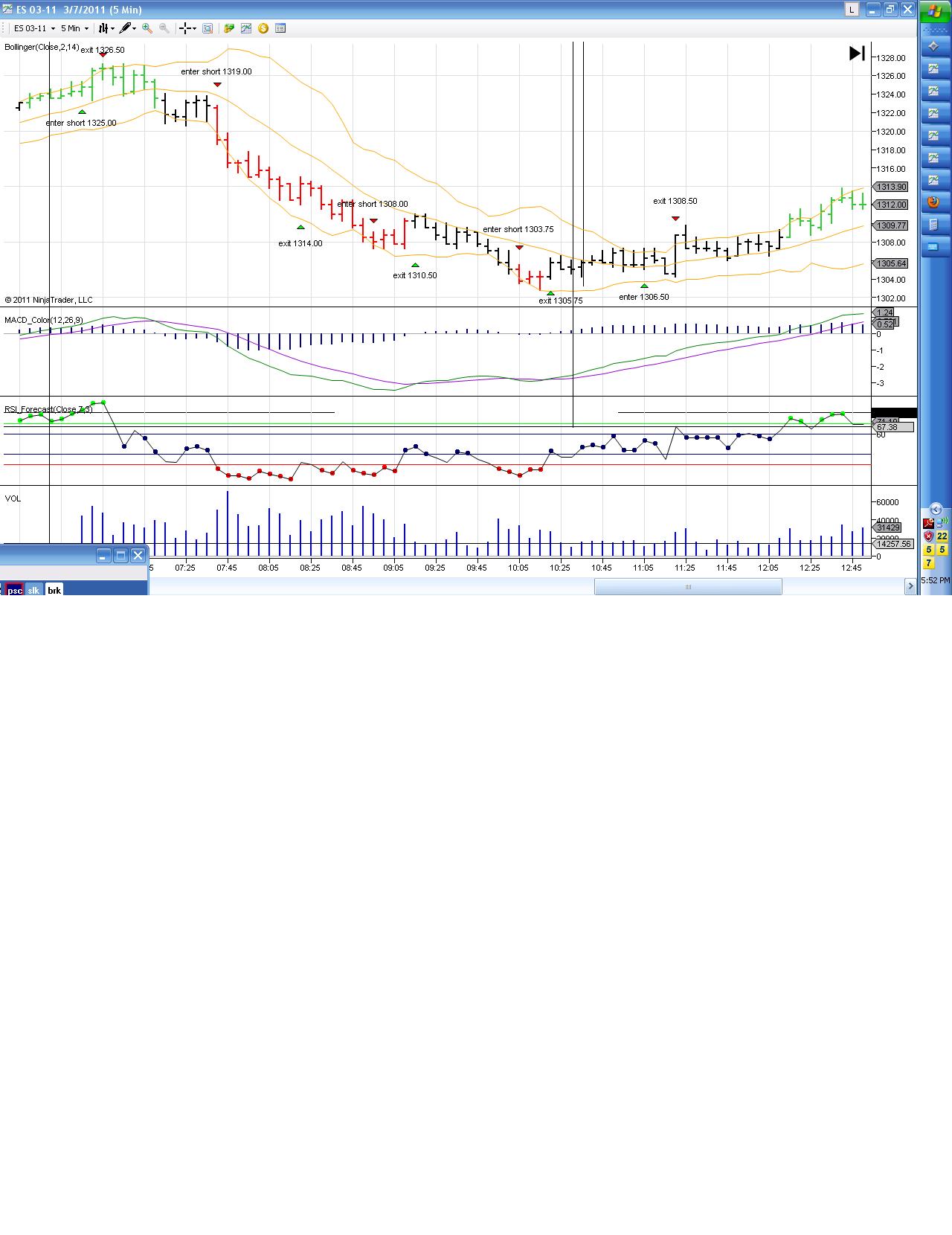Click the 'enter short 1319.00' annotation

[x=216, y=71]
